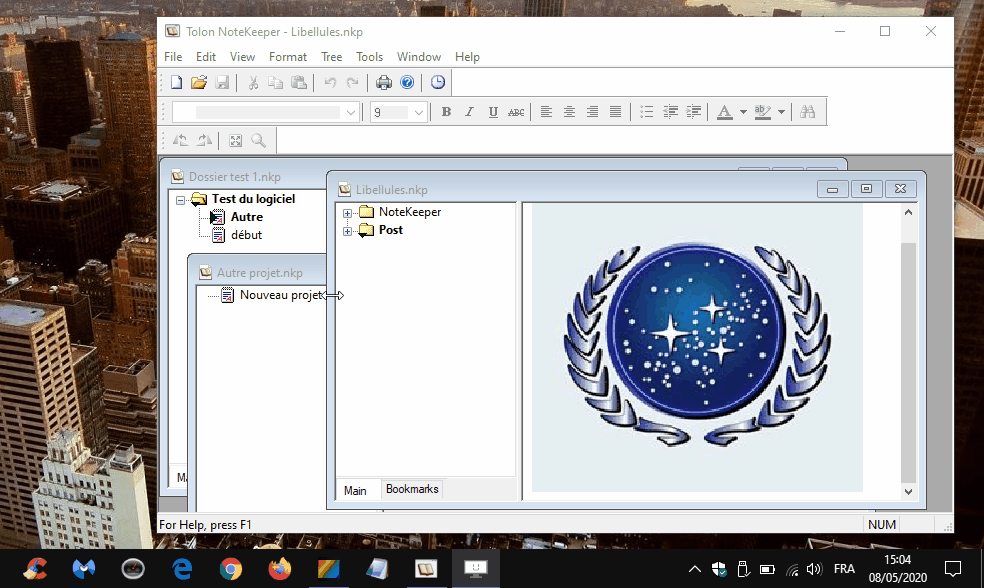This screenshot has width=984, height=588.
Task: Click the Autre projet.nkp window title
Action: 260,273
